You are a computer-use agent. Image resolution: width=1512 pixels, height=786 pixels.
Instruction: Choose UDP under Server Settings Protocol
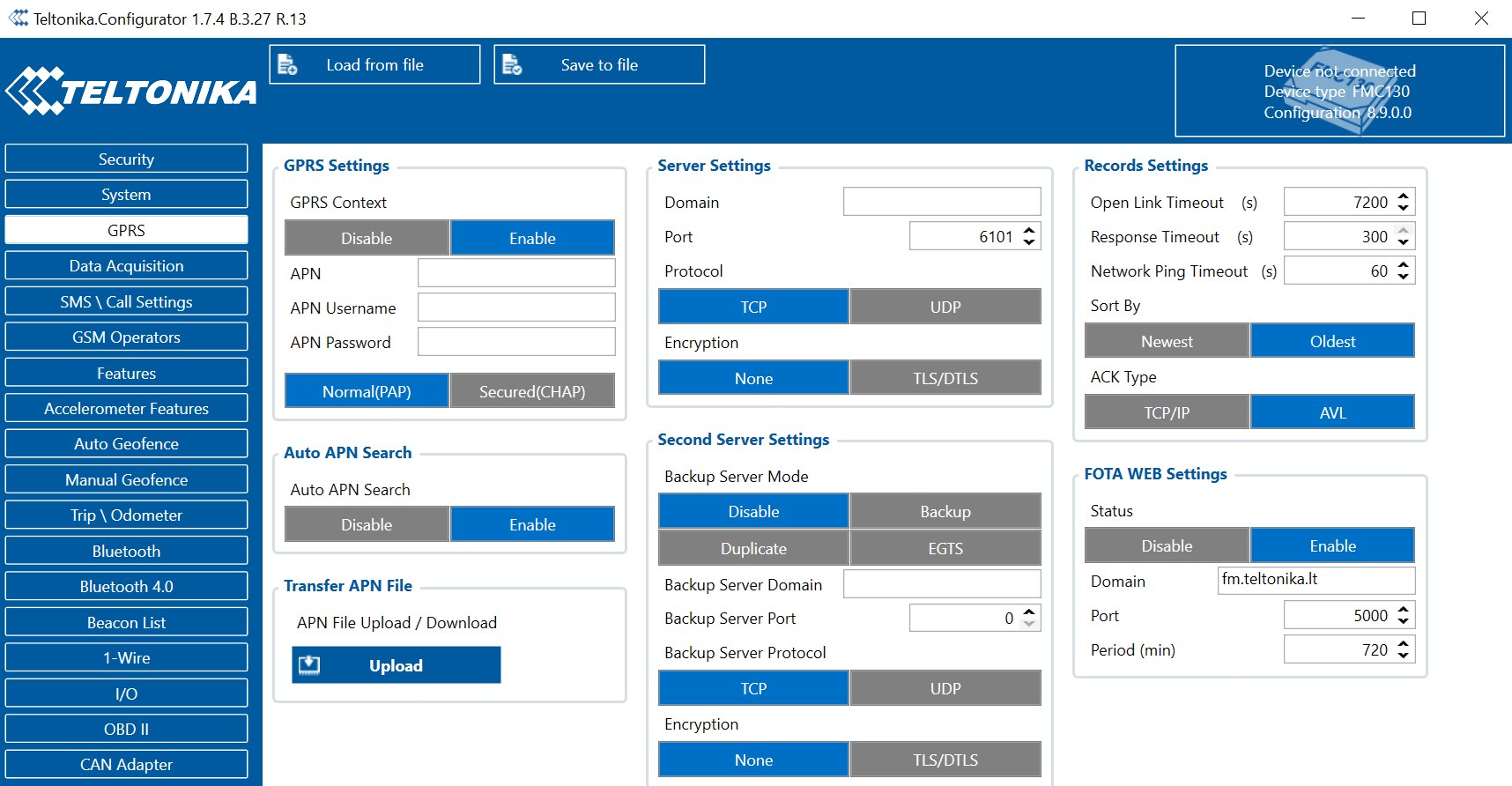point(945,307)
